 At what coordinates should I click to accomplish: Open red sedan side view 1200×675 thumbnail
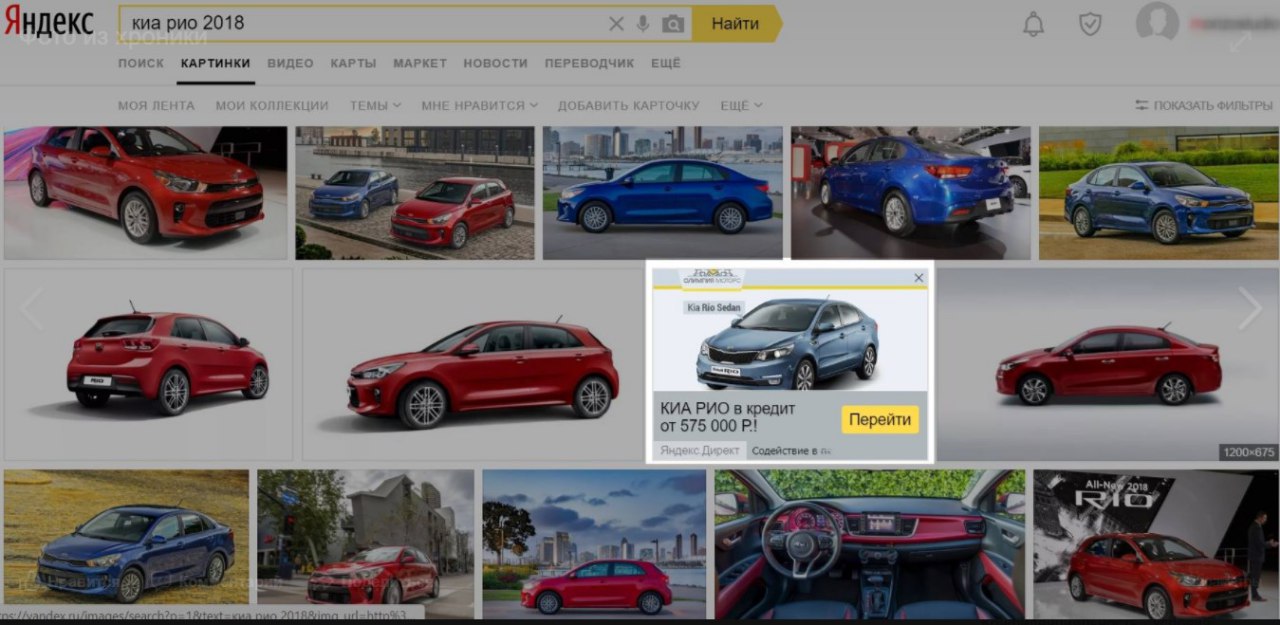click(1107, 364)
